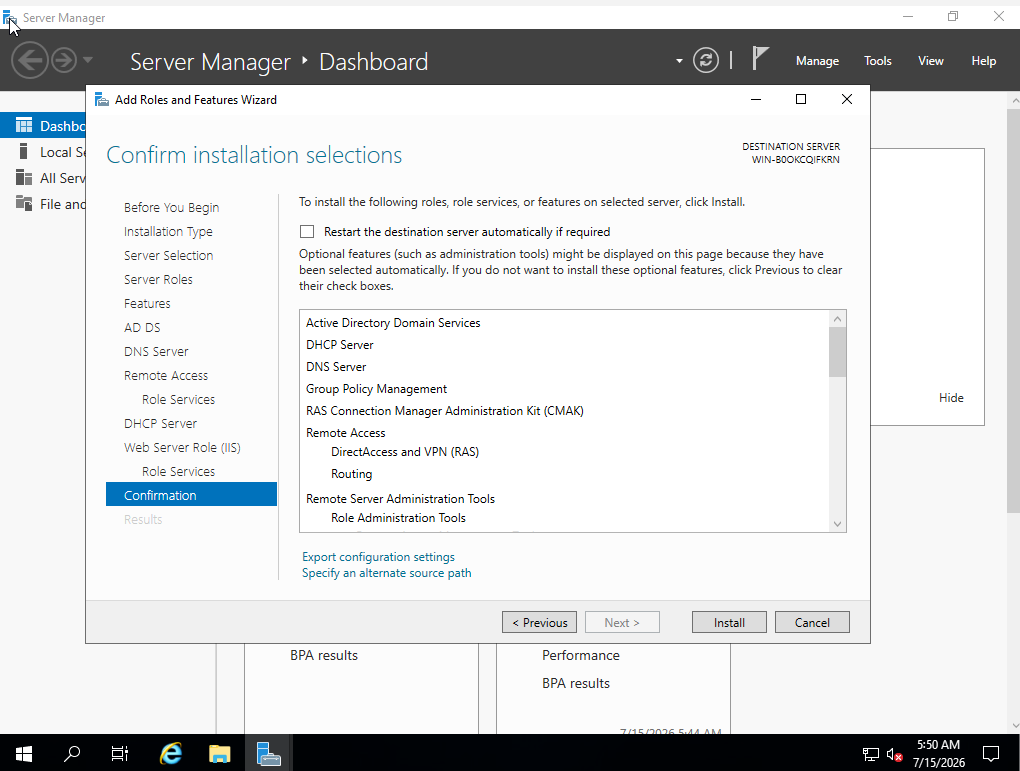The height and width of the screenshot is (771, 1020).
Task: Go to the AD DS step
Action: coord(142,328)
